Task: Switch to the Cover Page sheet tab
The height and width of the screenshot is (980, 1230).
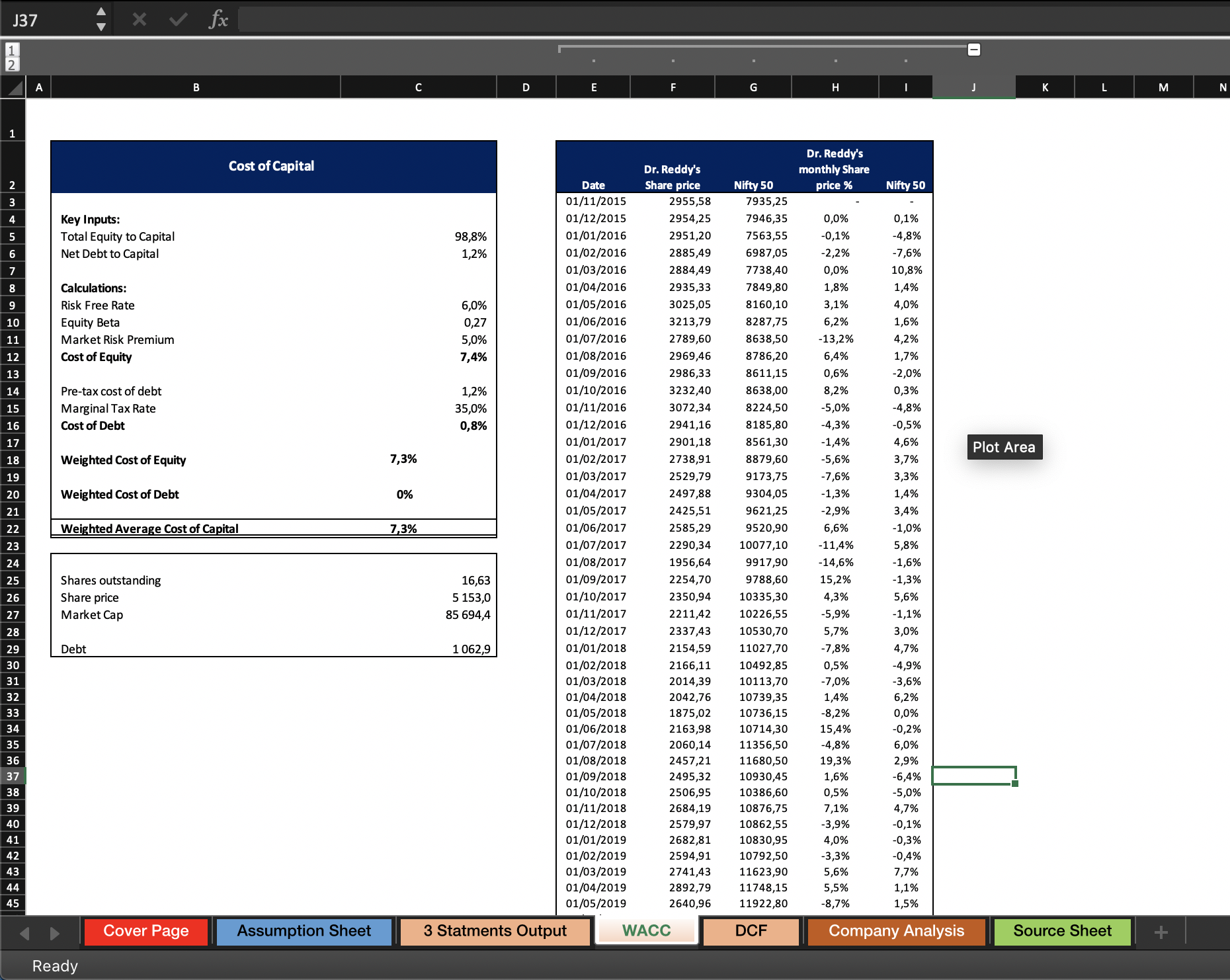Action: click(146, 931)
